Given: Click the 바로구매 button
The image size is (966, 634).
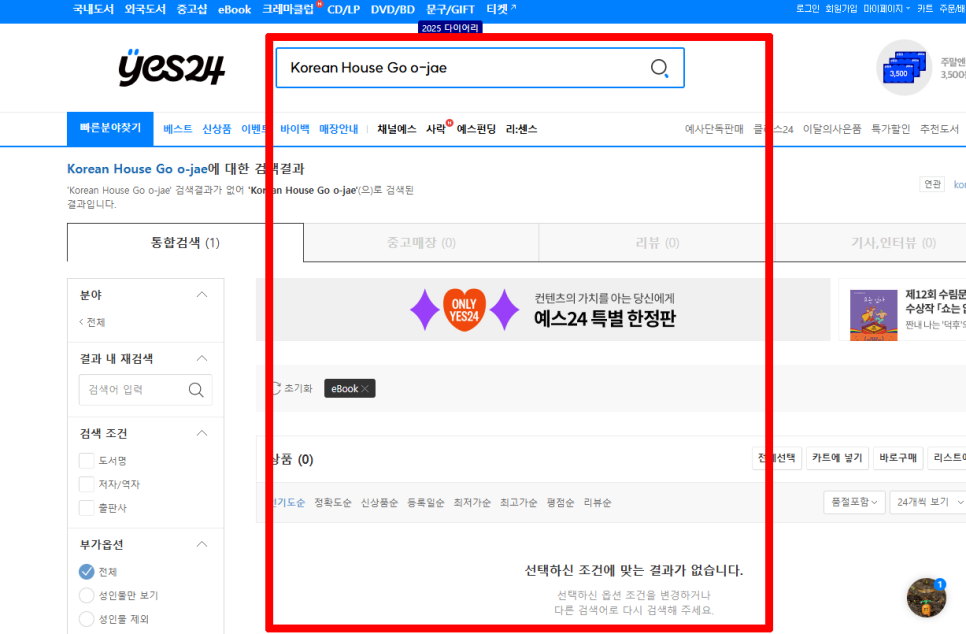Looking at the screenshot, I should tap(898, 458).
